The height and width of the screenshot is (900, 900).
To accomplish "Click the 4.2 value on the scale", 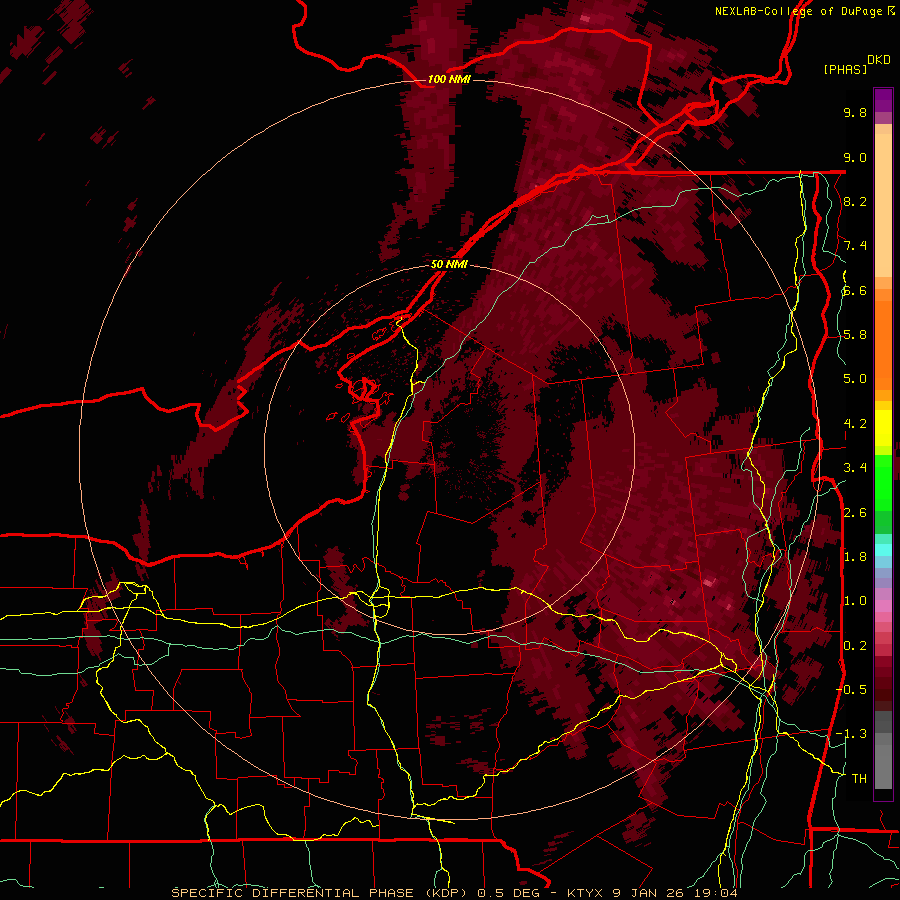I will [x=855, y=424].
